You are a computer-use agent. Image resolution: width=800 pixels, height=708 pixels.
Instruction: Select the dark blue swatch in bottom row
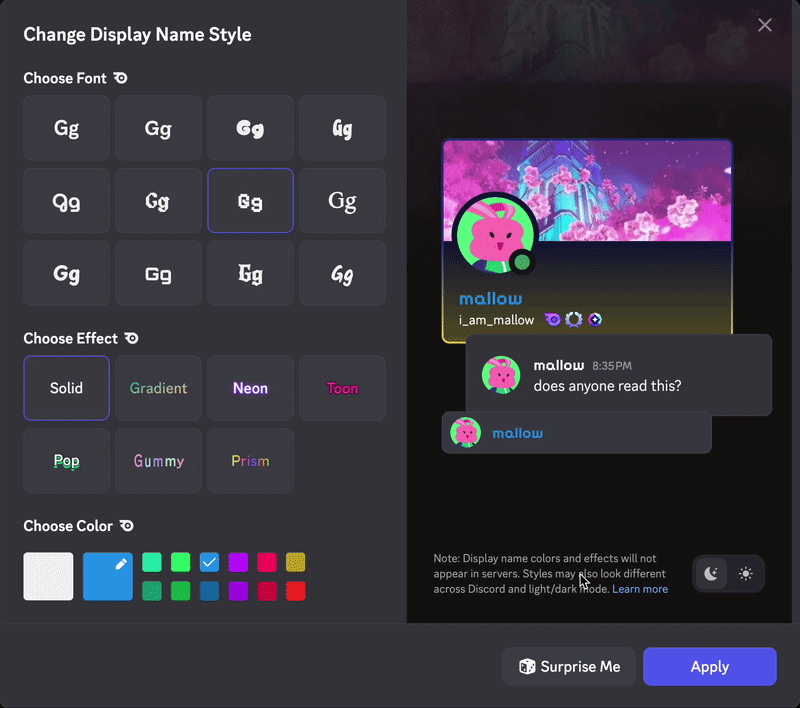point(209,591)
